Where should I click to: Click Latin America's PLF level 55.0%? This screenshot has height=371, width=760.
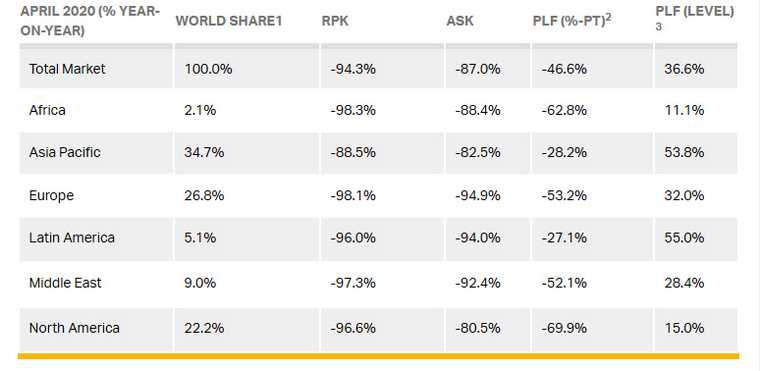point(684,238)
